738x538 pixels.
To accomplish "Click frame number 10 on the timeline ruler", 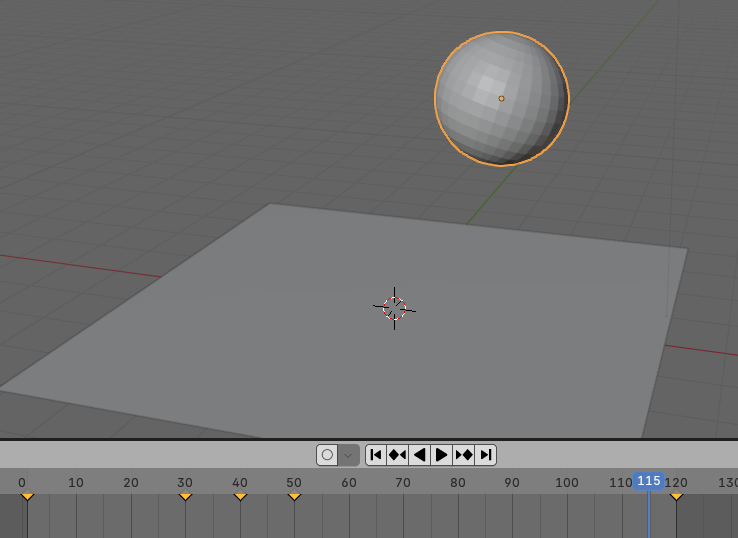I will 76,482.
